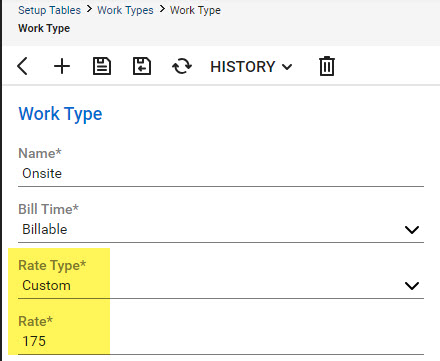Edit the Rate field containing 175

tap(221, 342)
